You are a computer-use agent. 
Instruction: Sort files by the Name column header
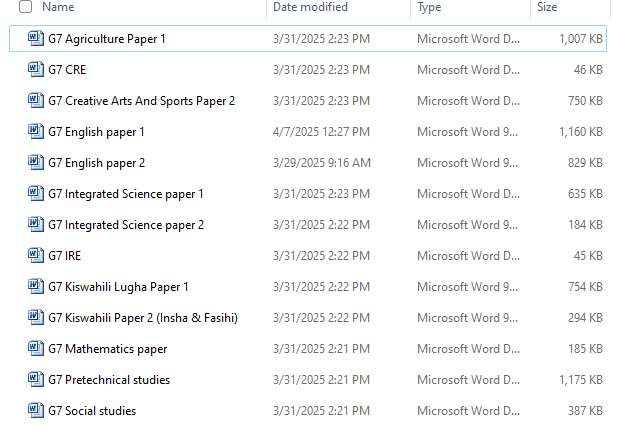click(x=59, y=7)
